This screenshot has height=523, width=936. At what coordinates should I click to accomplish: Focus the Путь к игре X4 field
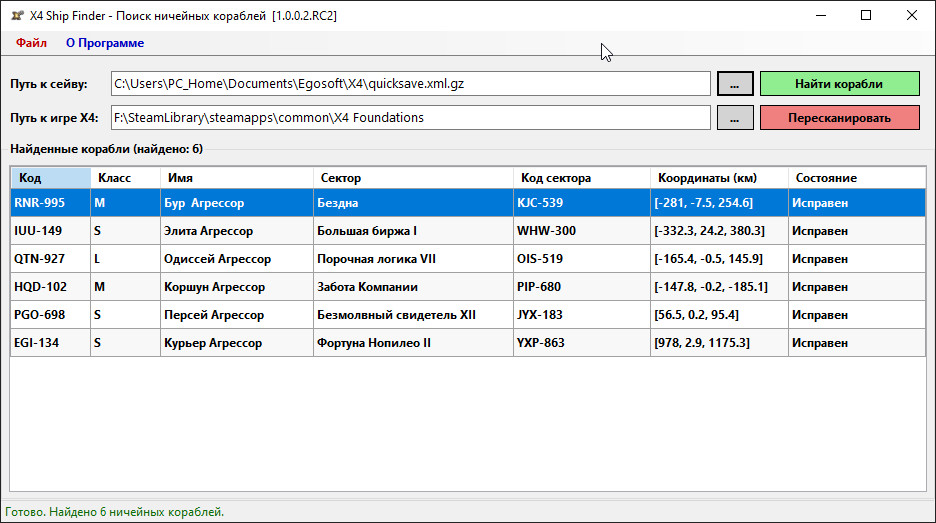coord(411,118)
